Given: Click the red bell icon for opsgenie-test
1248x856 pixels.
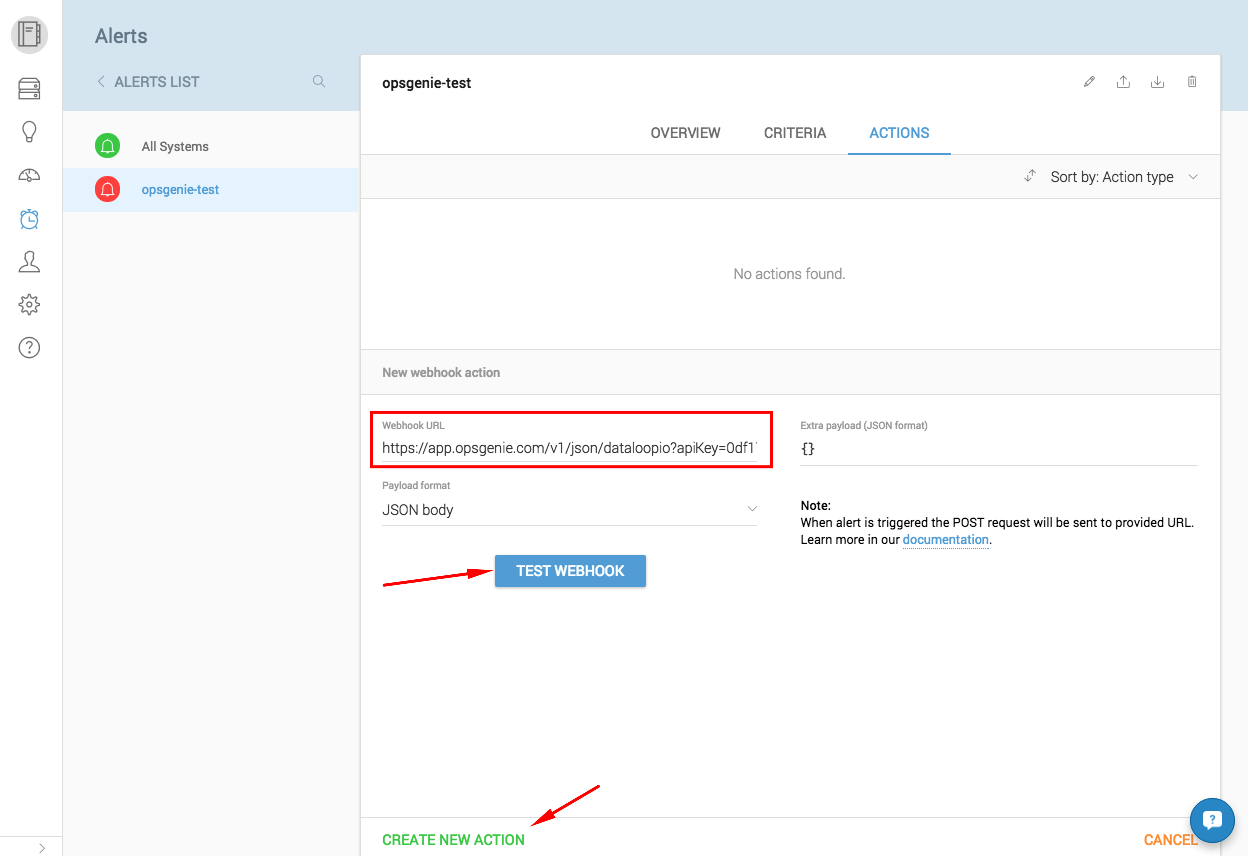Looking at the screenshot, I should [108, 189].
